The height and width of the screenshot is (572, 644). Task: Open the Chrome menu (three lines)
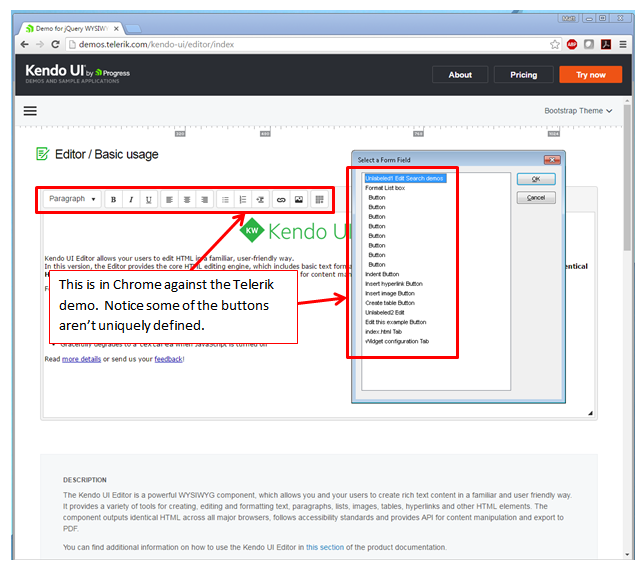[x=623, y=44]
